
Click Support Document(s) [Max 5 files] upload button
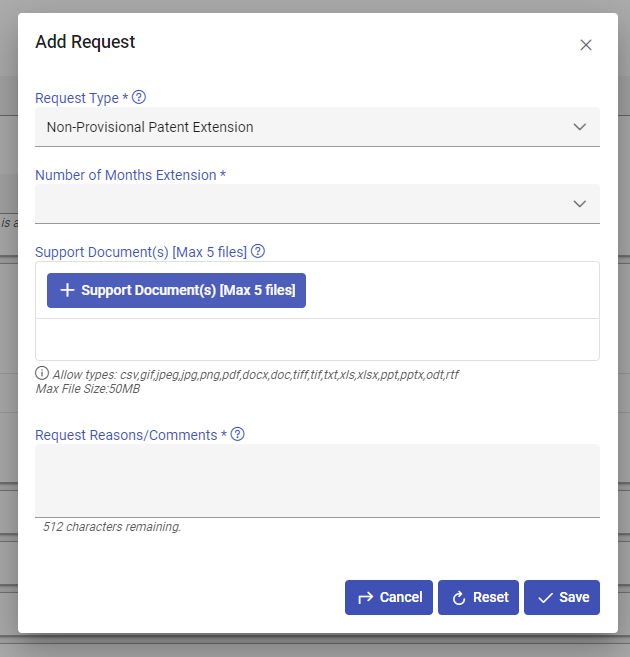[x=176, y=290]
